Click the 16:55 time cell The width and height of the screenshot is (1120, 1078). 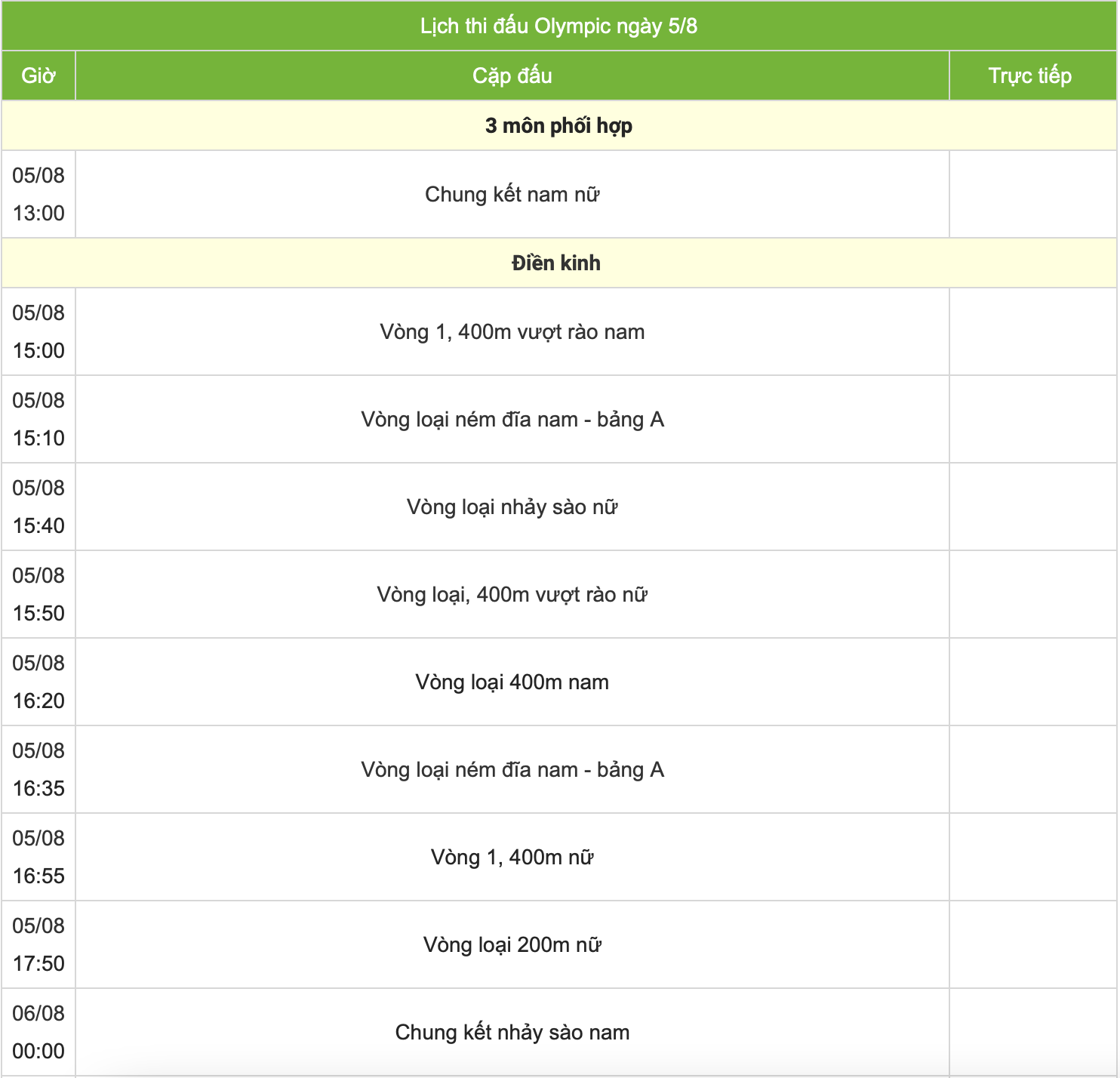click(x=38, y=857)
